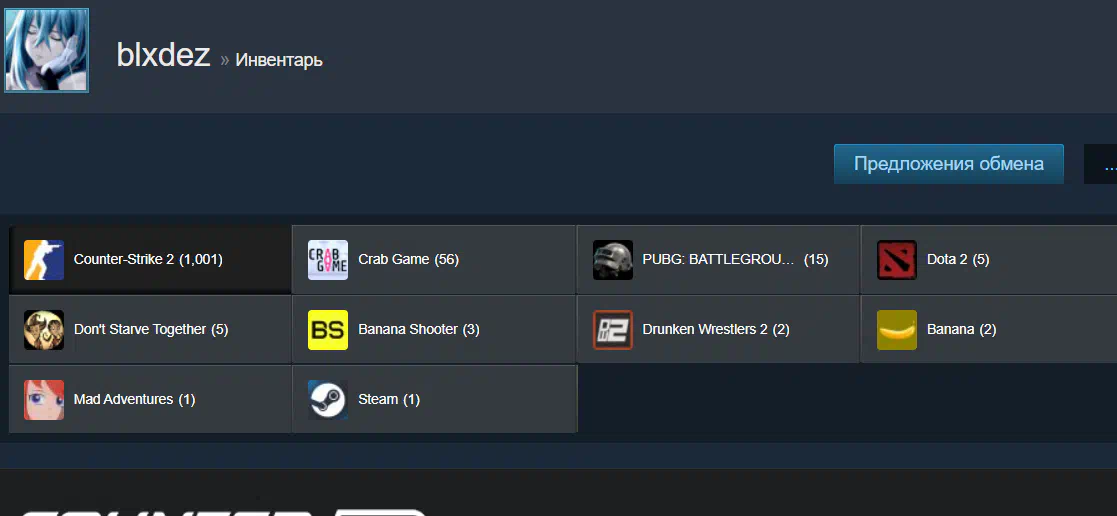1117x516 pixels.
Task: Open the Crab Game (56) inventory tab
Action: (434, 259)
